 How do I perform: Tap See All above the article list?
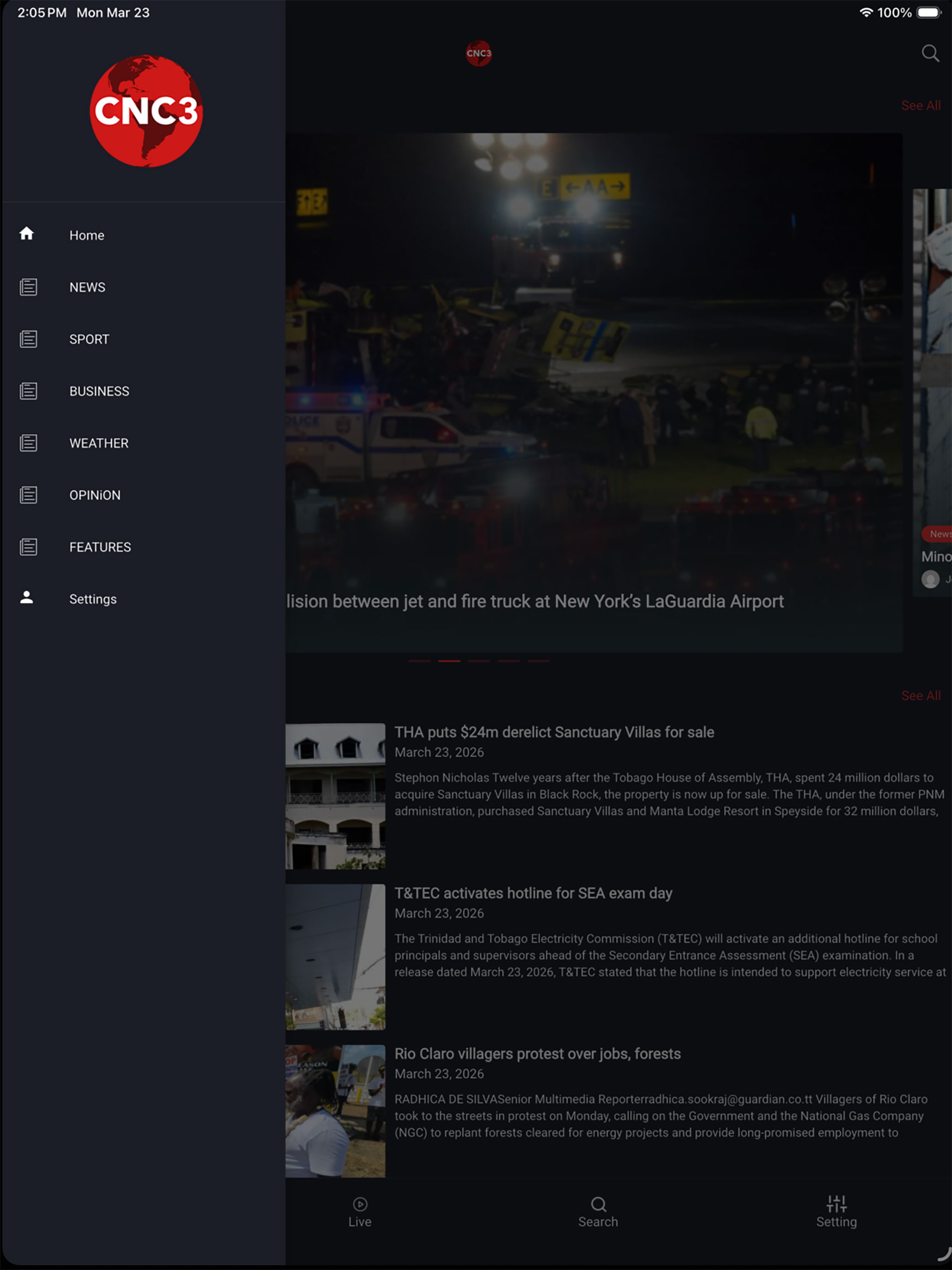tap(921, 696)
